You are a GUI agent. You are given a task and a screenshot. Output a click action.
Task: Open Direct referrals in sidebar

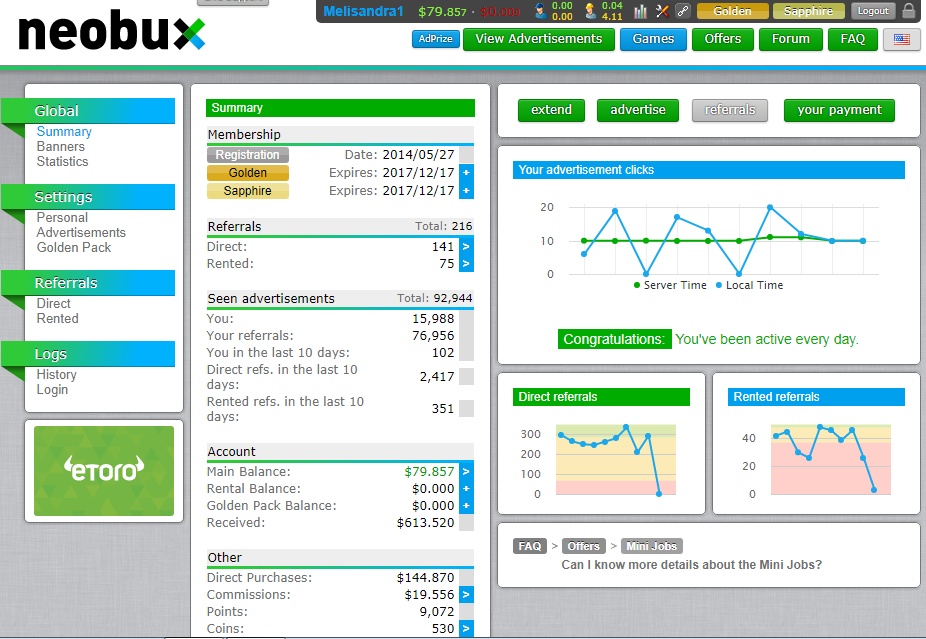tap(53, 304)
